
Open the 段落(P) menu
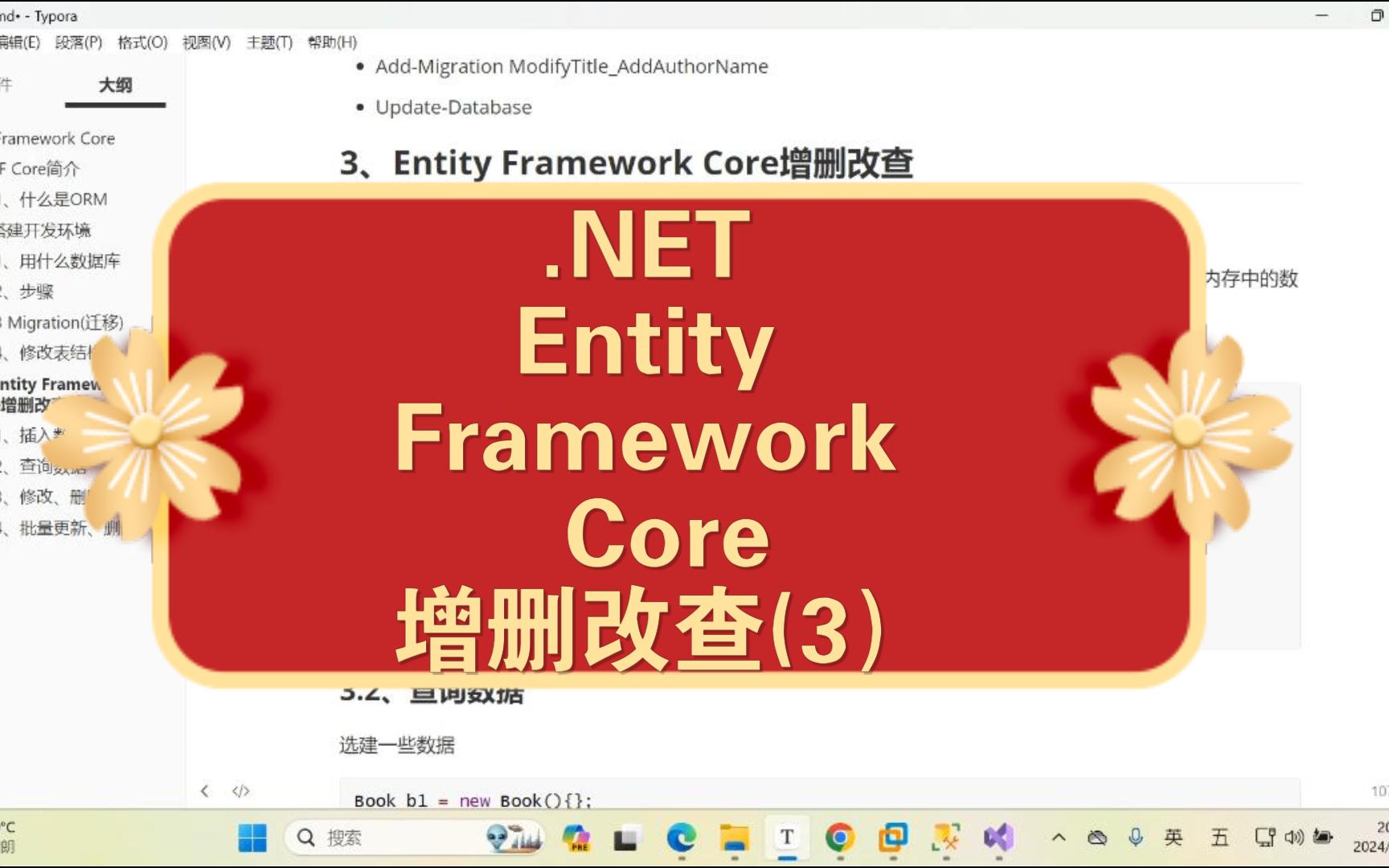[x=78, y=42]
